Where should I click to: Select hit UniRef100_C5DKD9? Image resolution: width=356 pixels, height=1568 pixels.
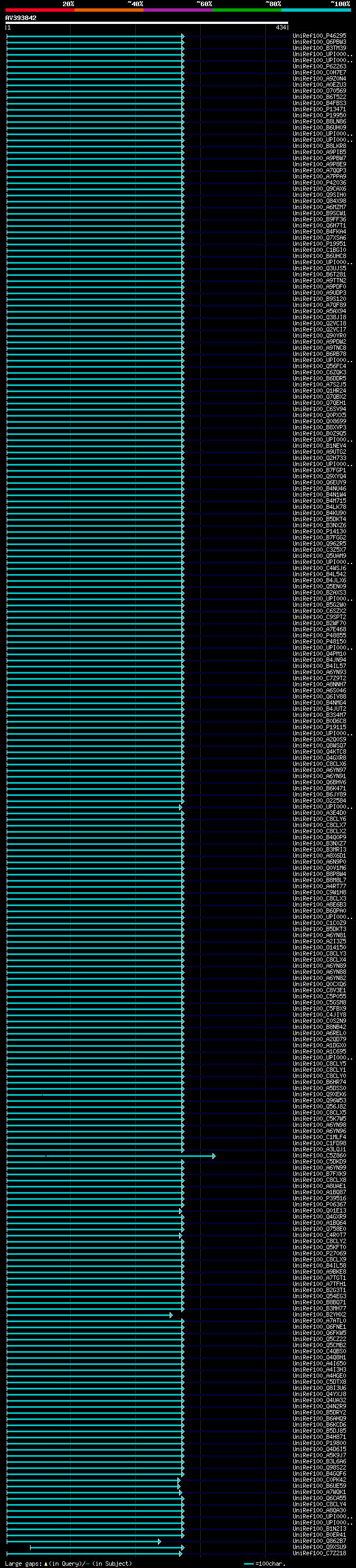pyautogui.click(x=319, y=1161)
